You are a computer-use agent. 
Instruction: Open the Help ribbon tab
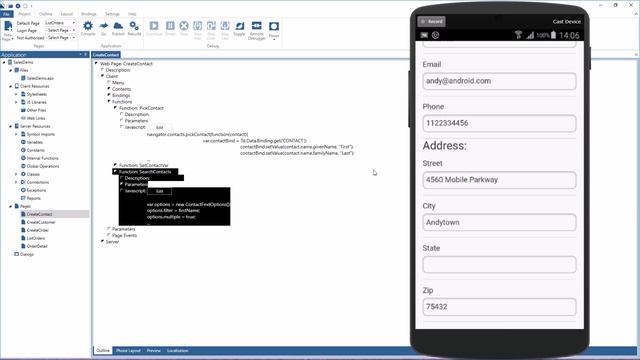click(x=132, y=14)
